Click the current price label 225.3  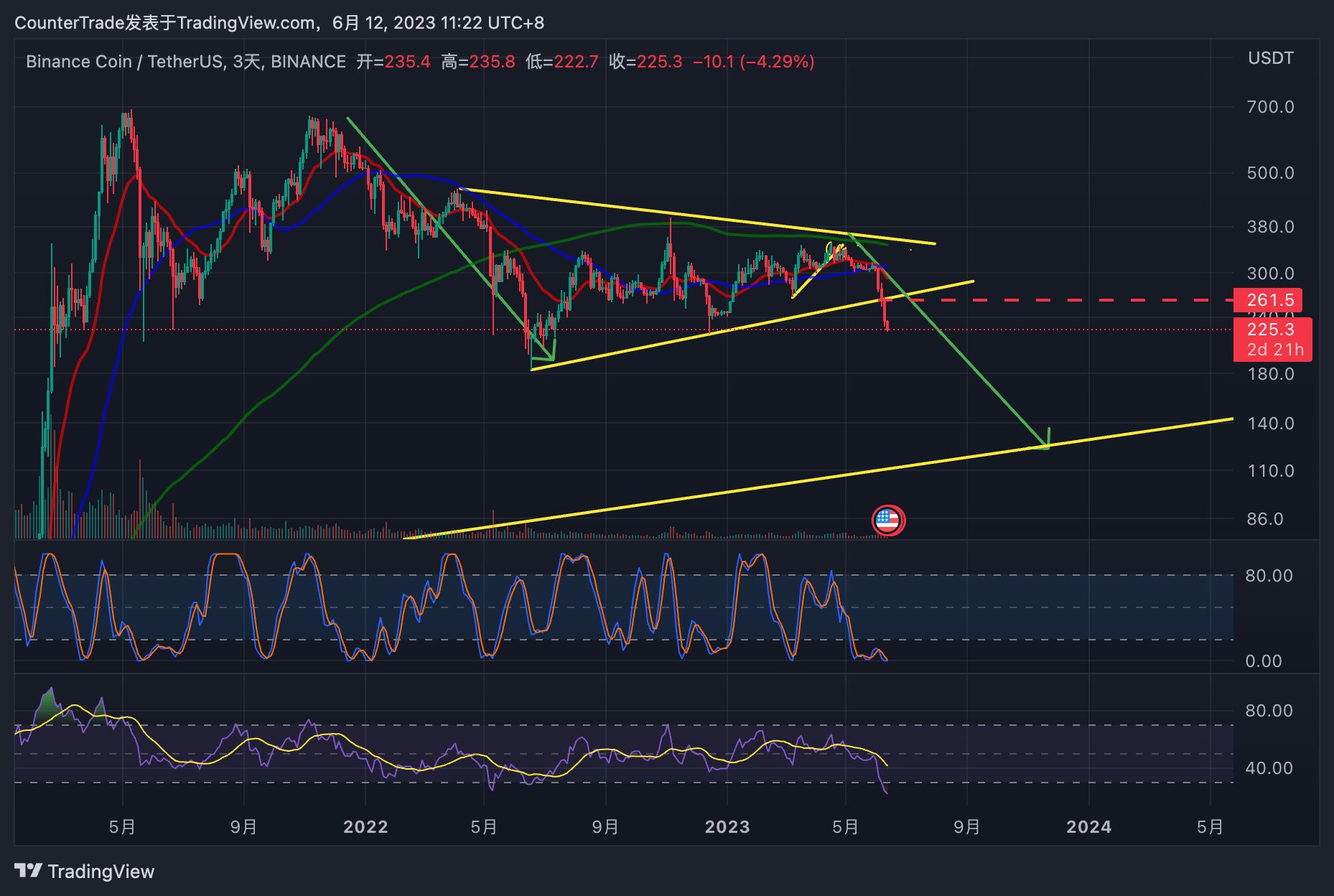point(1271,330)
